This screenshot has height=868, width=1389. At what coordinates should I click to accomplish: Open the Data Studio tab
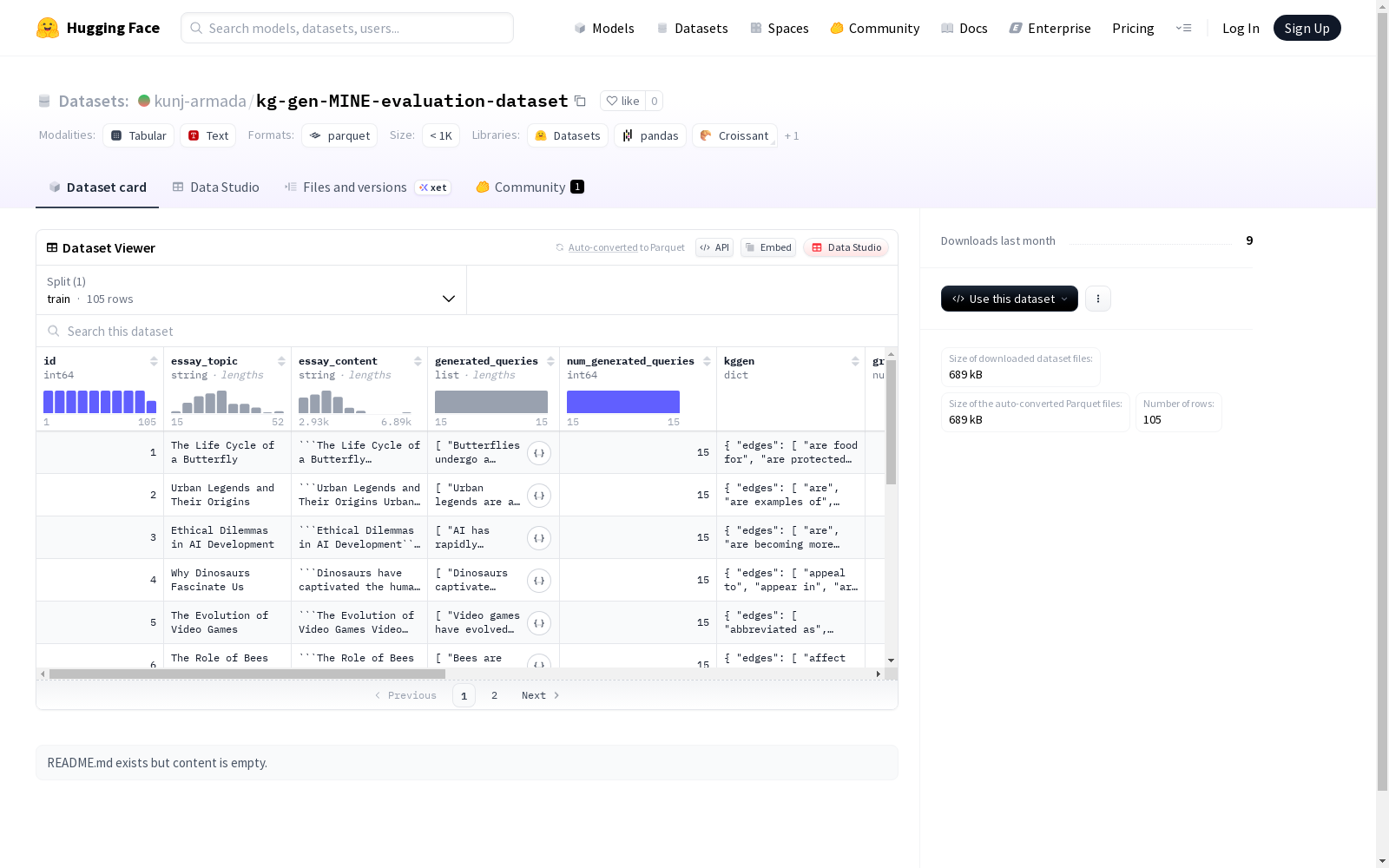[215, 187]
